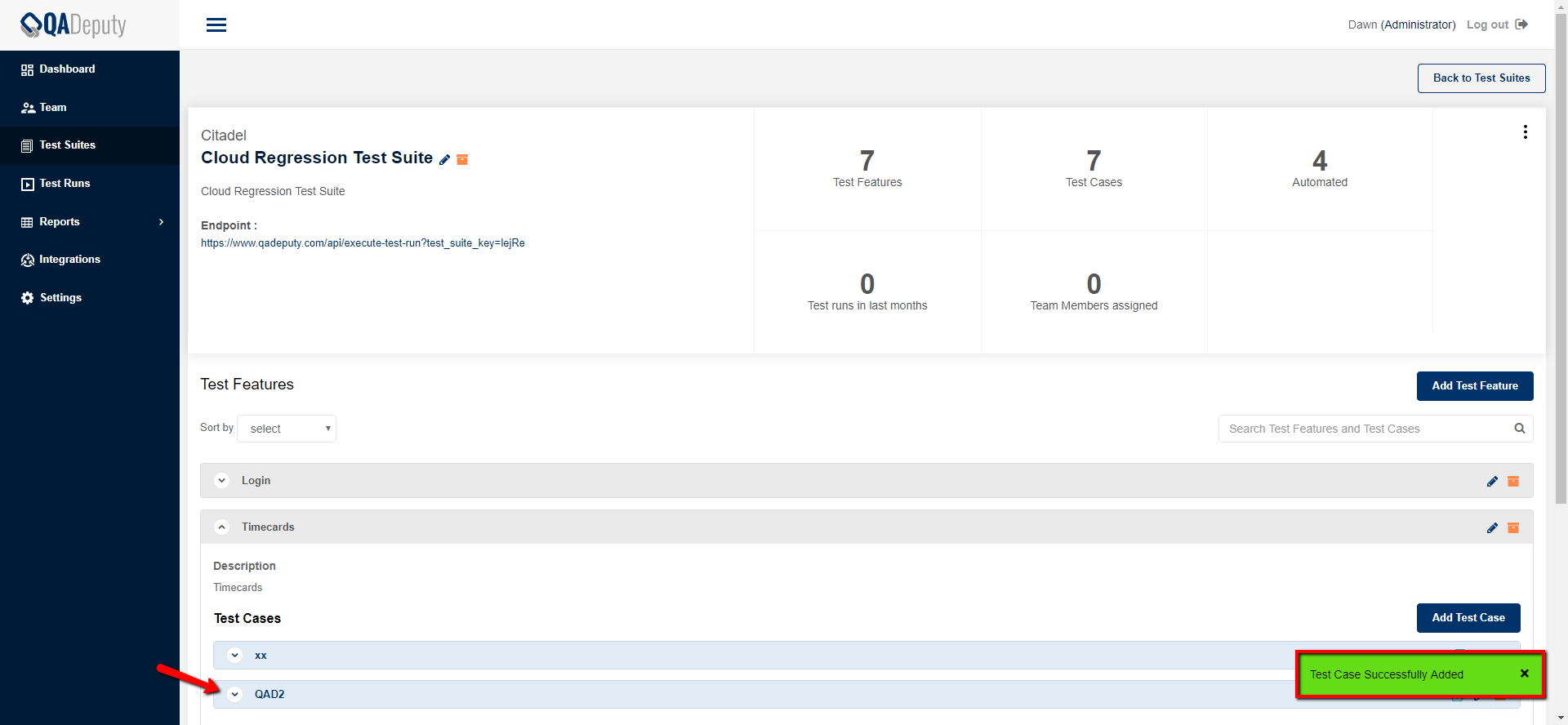Click the Test Case Successfully Added message
The height and width of the screenshot is (725, 1568).
tap(1387, 674)
